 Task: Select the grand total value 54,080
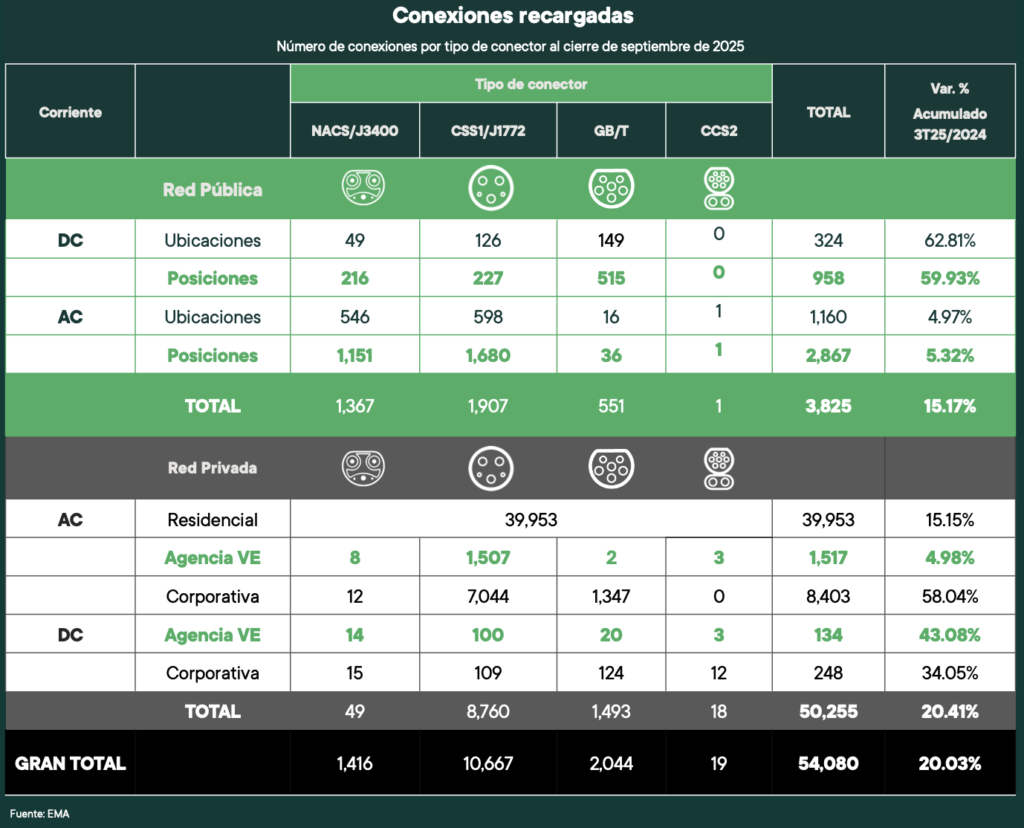coord(827,763)
